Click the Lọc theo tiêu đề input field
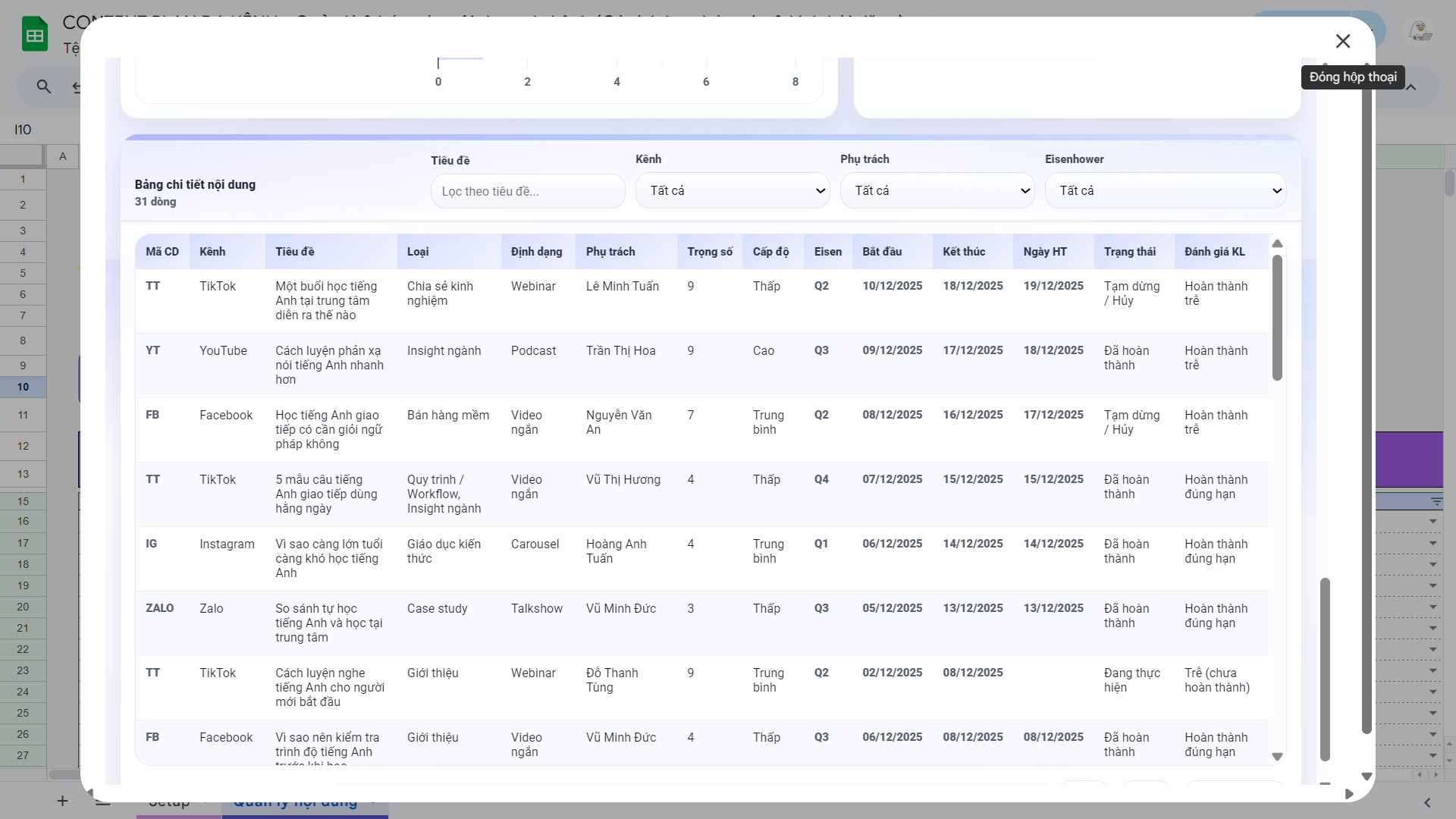Image resolution: width=1456 pixels, height=819 pixels. [527, 191]
